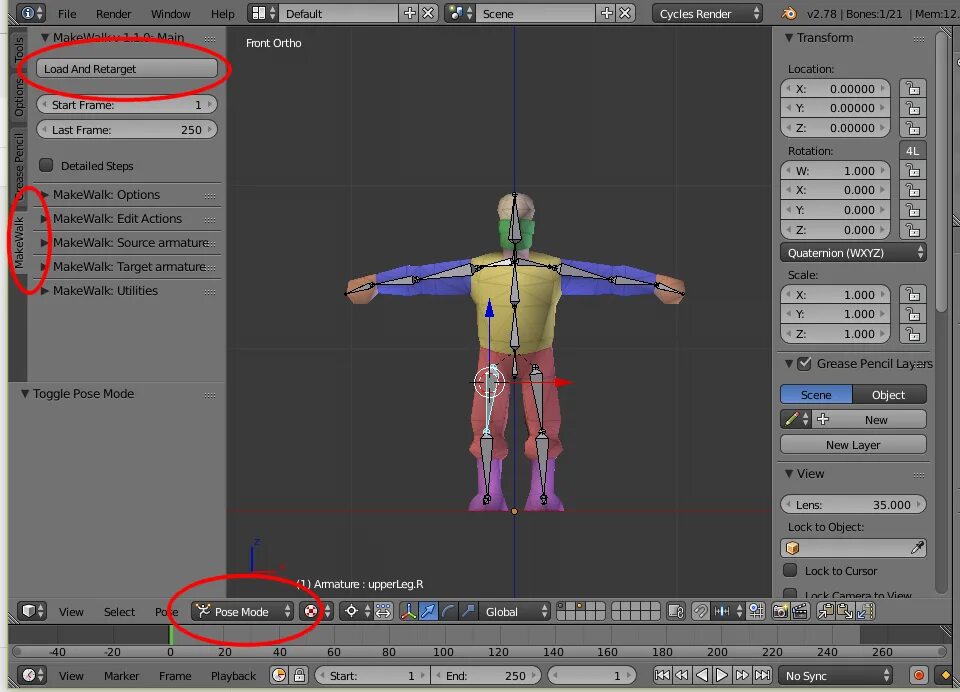Select the rotate manipulator icon

448,611
